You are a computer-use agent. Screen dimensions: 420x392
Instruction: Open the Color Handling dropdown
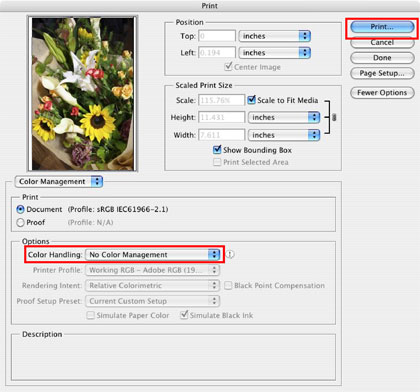click(x=153, y=255)
